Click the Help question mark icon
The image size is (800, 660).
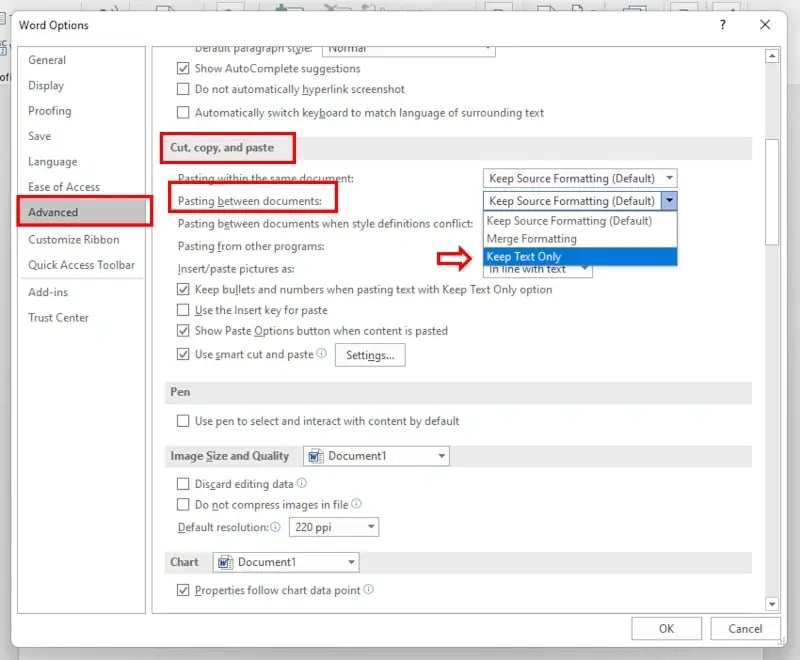click(x=722, y=24)
